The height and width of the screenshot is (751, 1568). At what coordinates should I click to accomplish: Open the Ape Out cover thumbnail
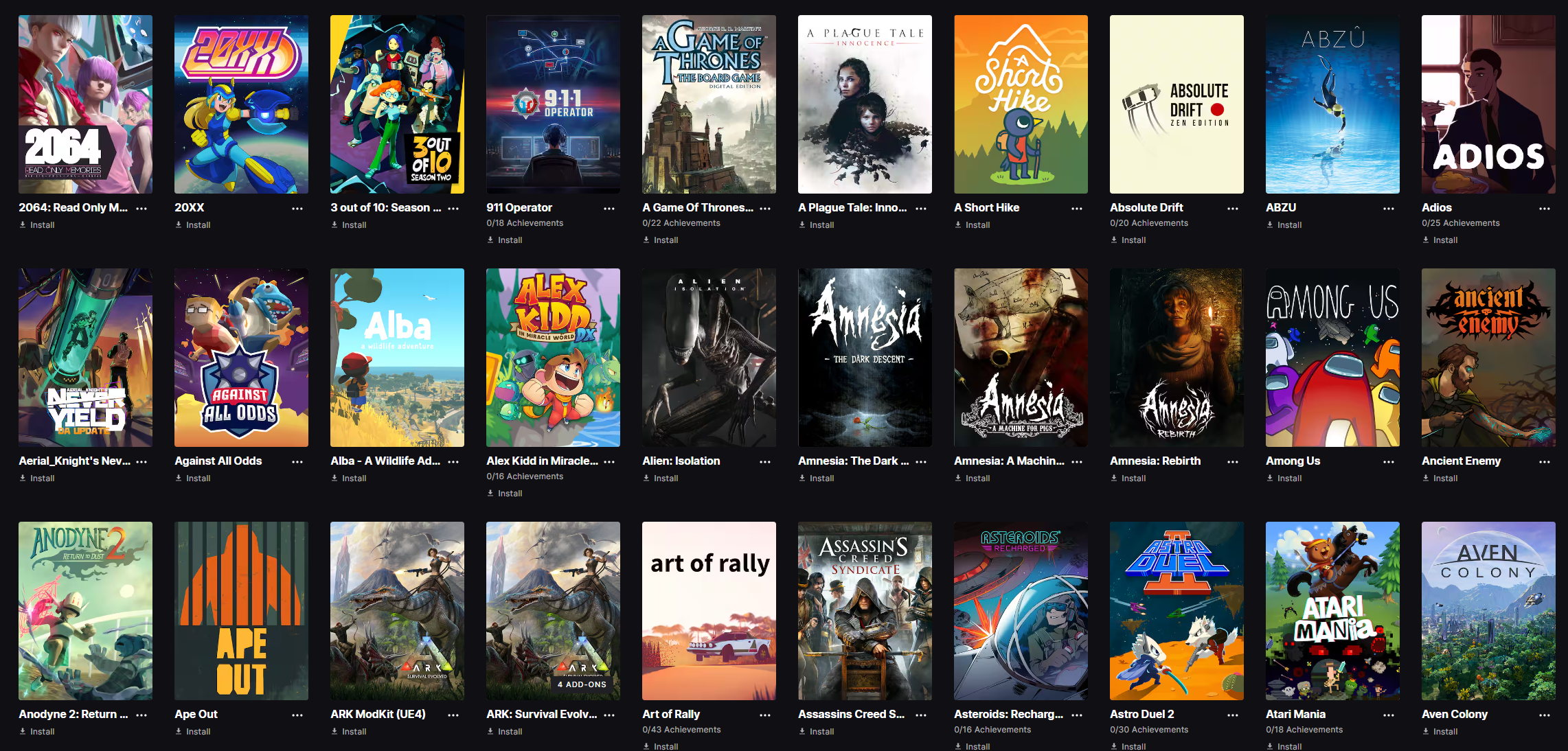point(241,611)
